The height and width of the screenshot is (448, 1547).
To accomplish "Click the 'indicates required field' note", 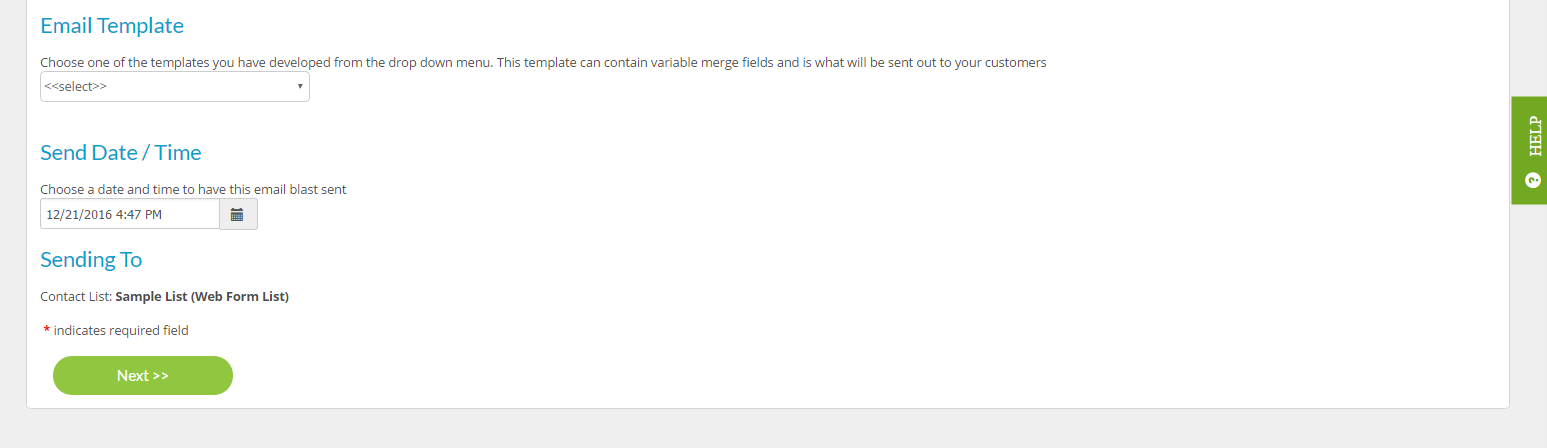I will pyautogui.click(x=121, y=330).
